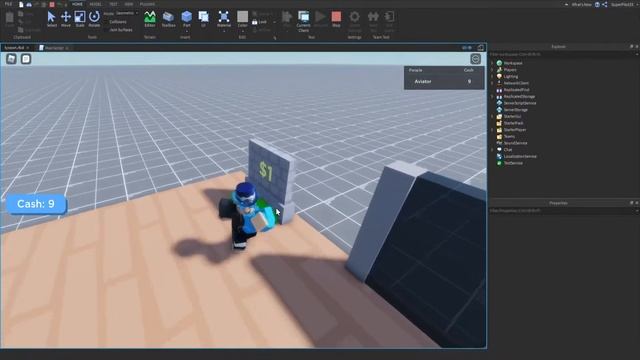This screenshot has width=640, height=360.
Task: Click the $1 sign in the viewport
Action: [x=266, y=171]
